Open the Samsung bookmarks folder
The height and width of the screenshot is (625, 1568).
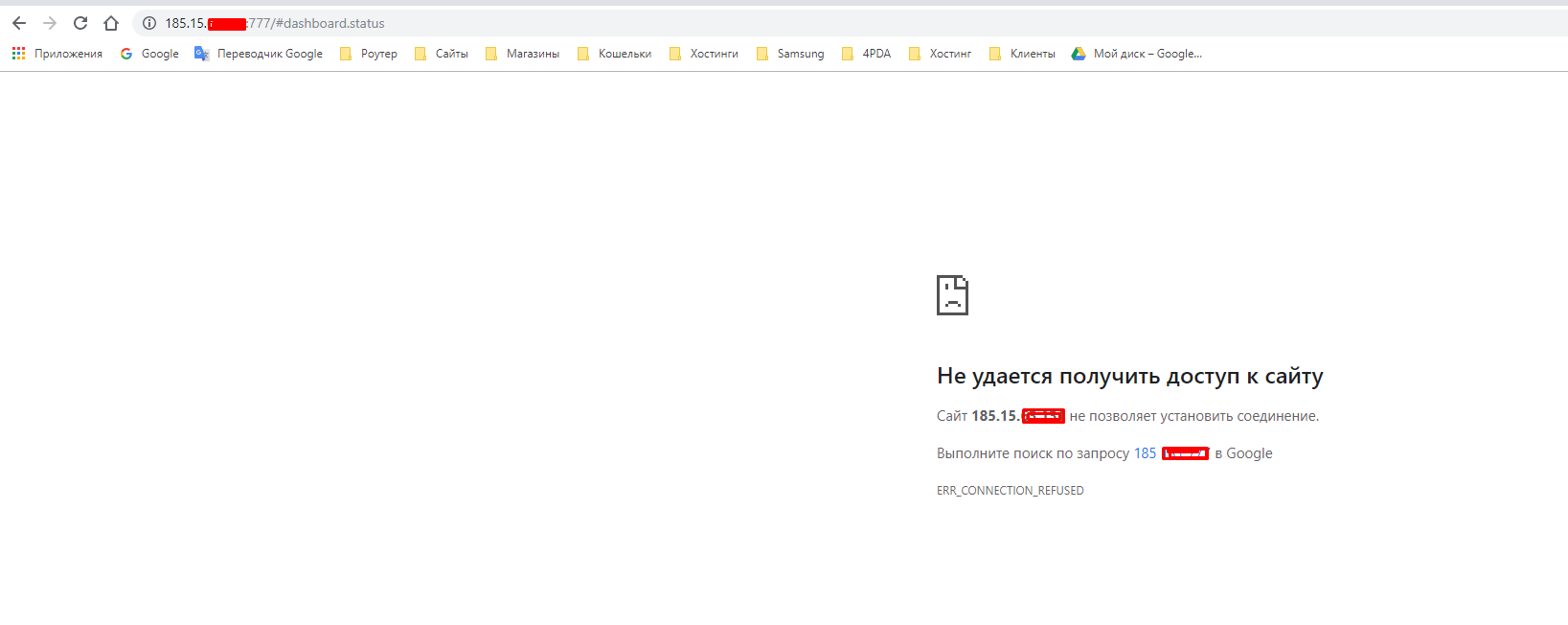(790, 54)
